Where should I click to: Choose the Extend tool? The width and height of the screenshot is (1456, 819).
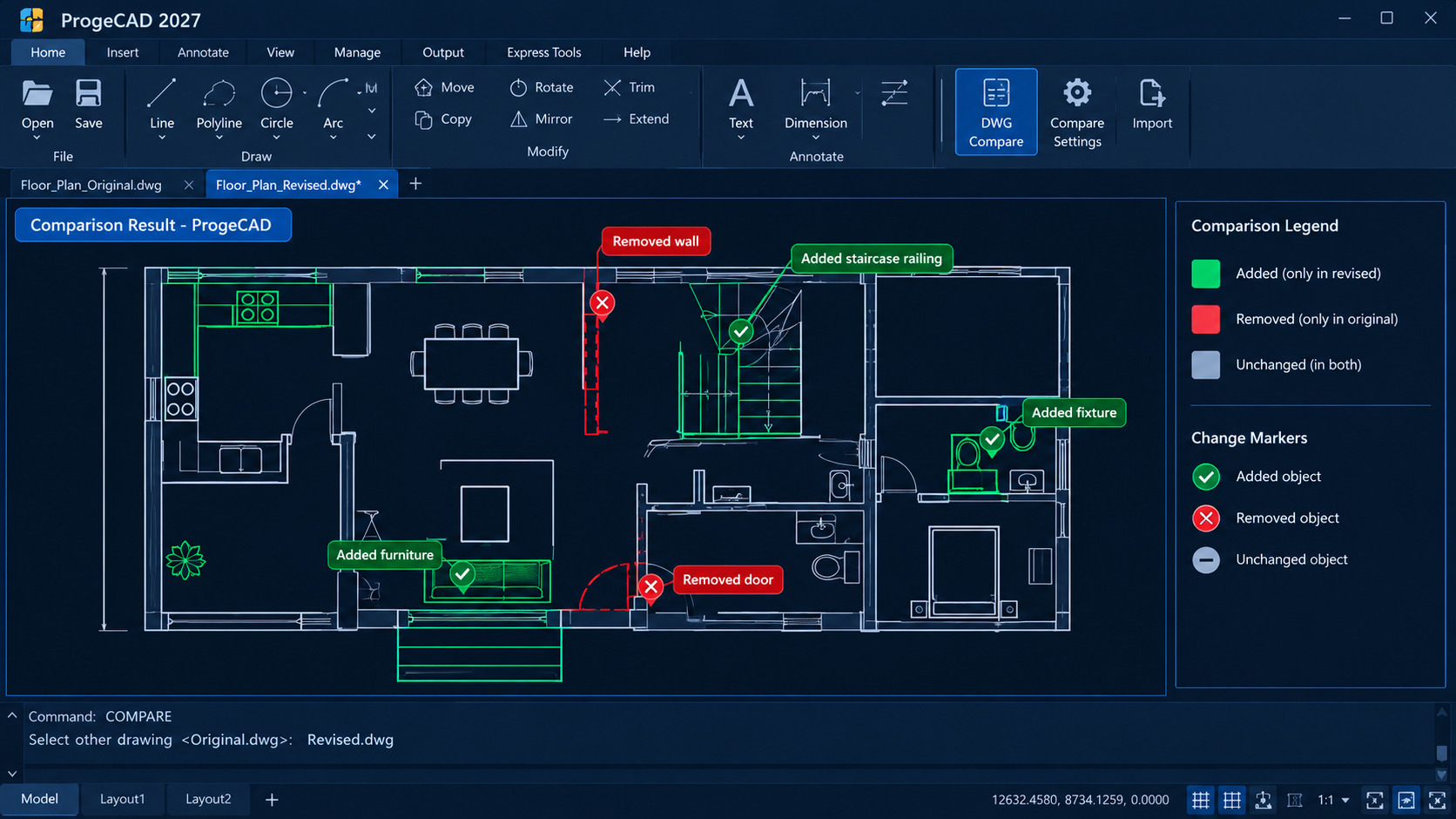pyautogui.click(x=636, y=119)
